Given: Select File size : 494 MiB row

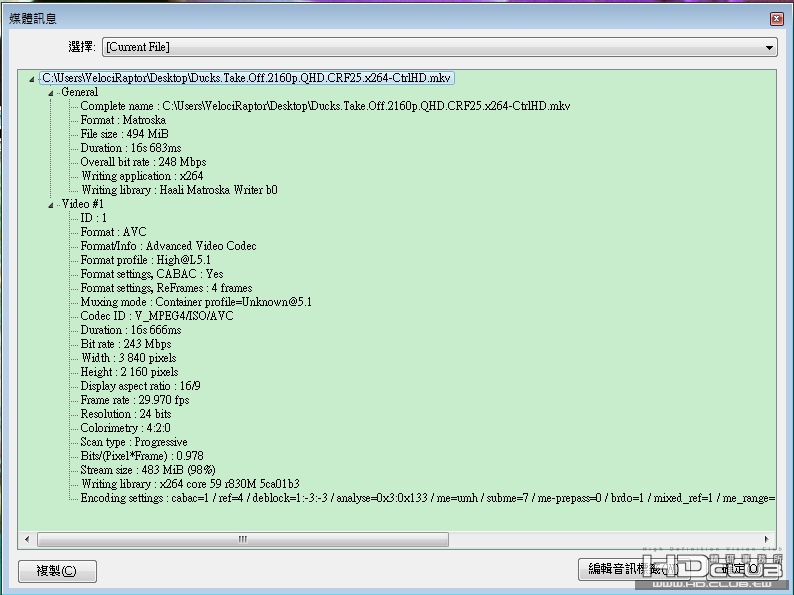Looking at the screenshot, I should [x=125, y=134].
